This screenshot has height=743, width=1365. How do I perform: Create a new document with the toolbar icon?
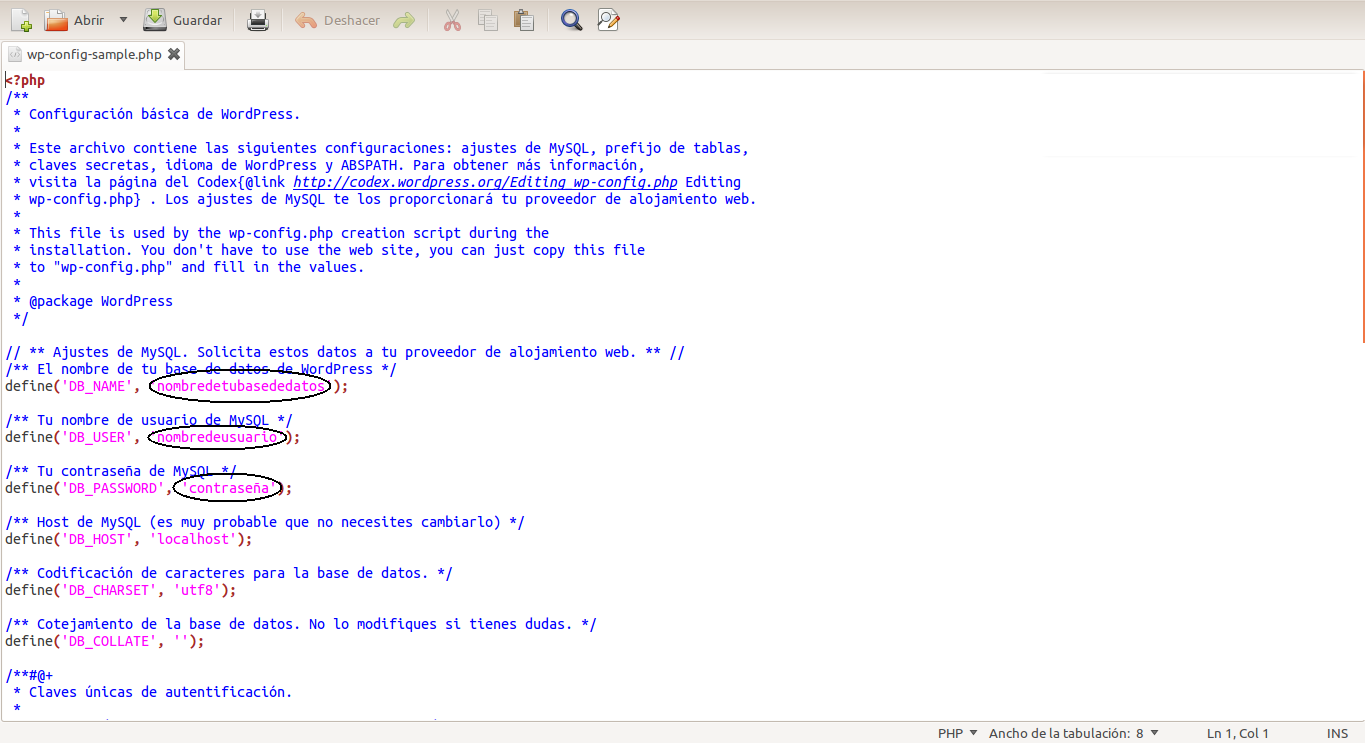point(21,20)
